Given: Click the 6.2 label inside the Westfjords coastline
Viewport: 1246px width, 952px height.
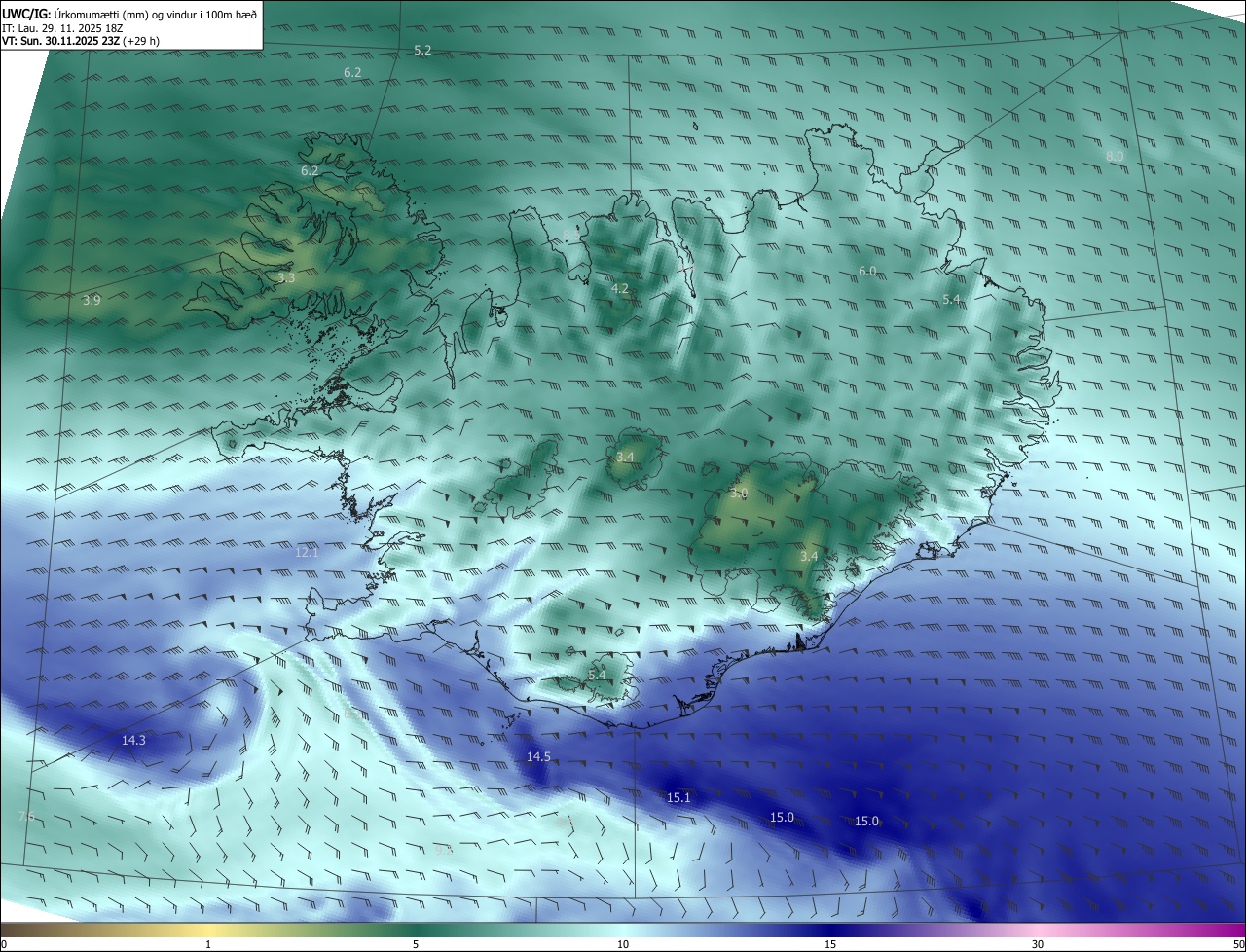Looking at the screenshot, I should click(310, 170).
